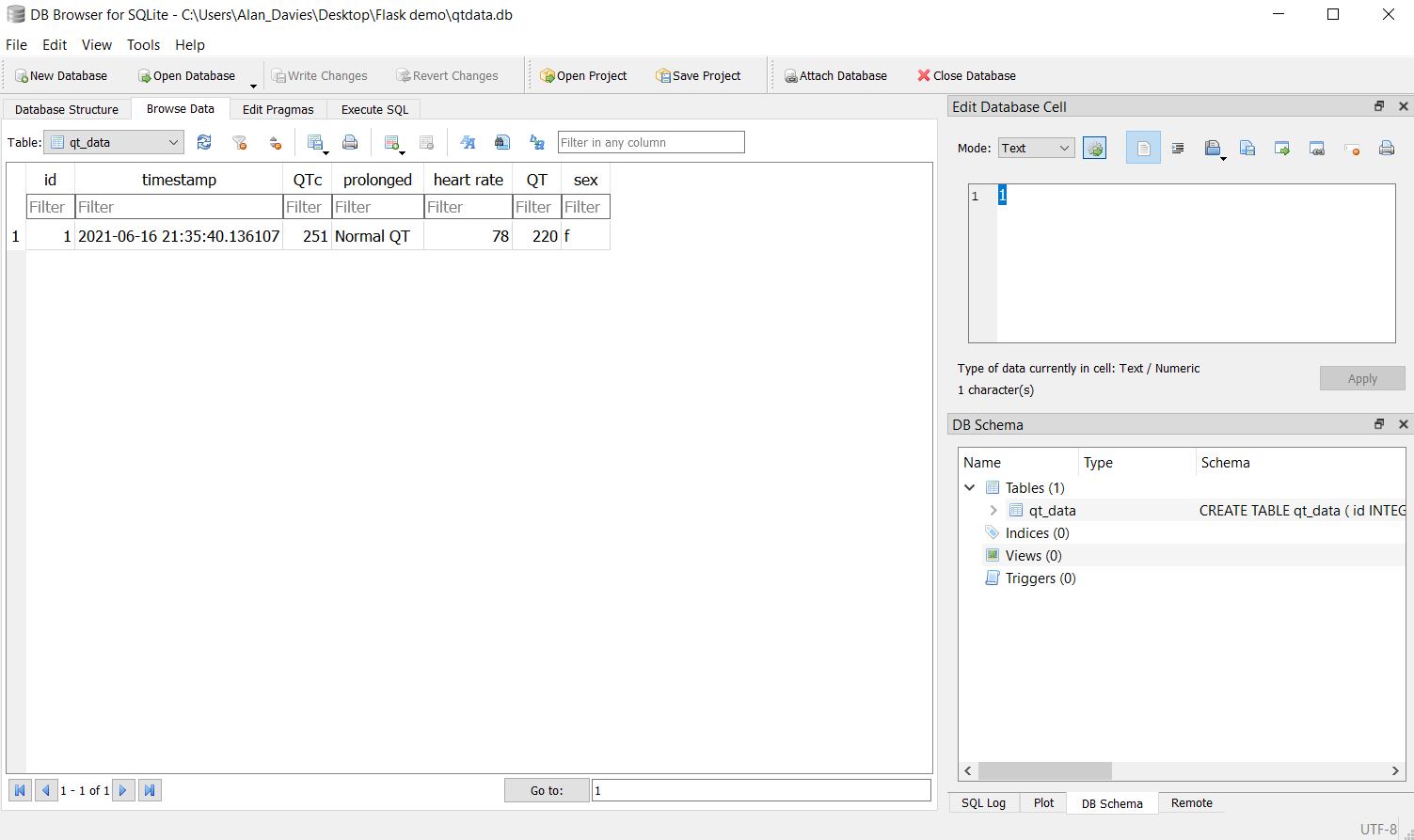1414x840 pixels.
Task: Click the find and replace icon
Action: [x=537, y=143]
